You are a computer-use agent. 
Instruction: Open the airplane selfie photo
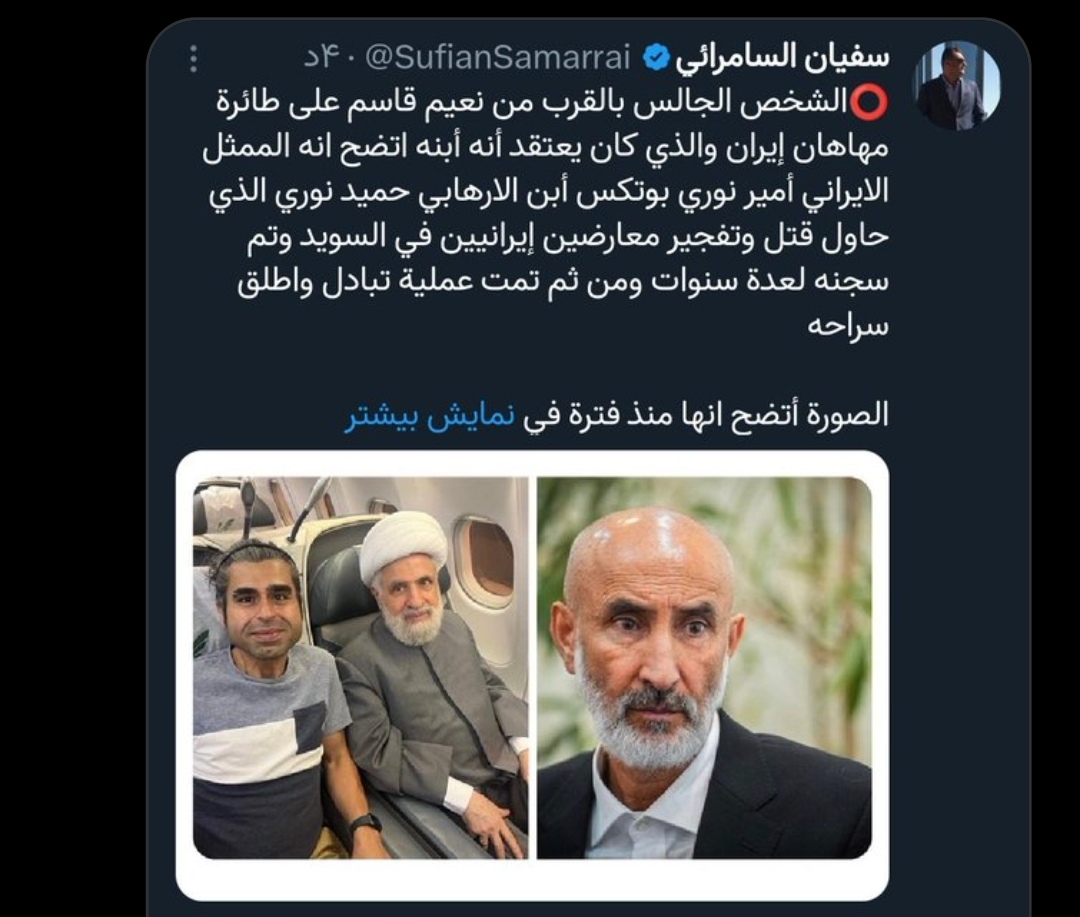[x=360, y=668]
